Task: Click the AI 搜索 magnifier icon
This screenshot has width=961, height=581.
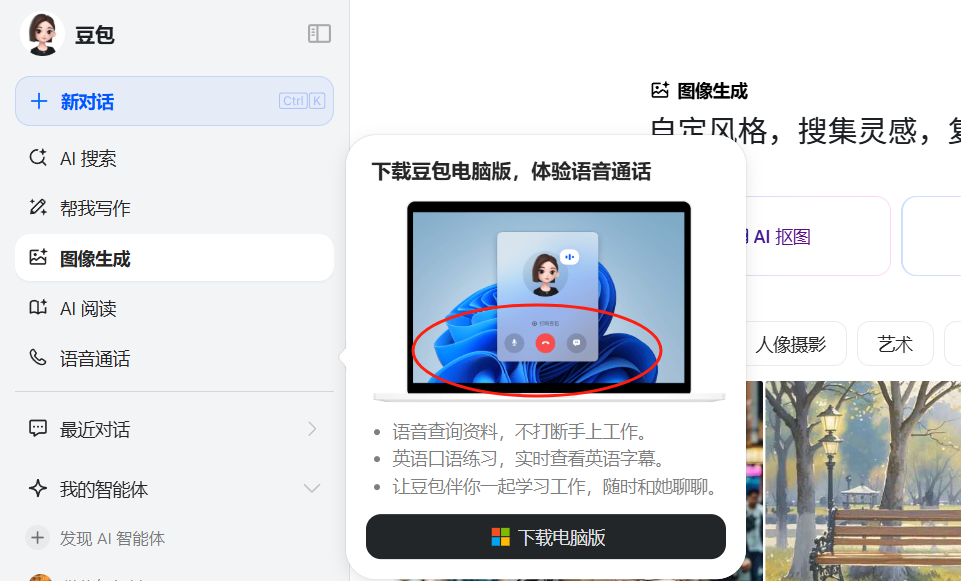Action: click(x=38, y=158)
